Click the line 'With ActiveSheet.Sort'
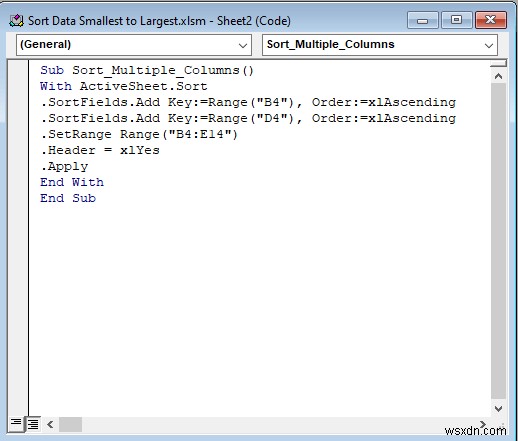 (x=124, y=86)
